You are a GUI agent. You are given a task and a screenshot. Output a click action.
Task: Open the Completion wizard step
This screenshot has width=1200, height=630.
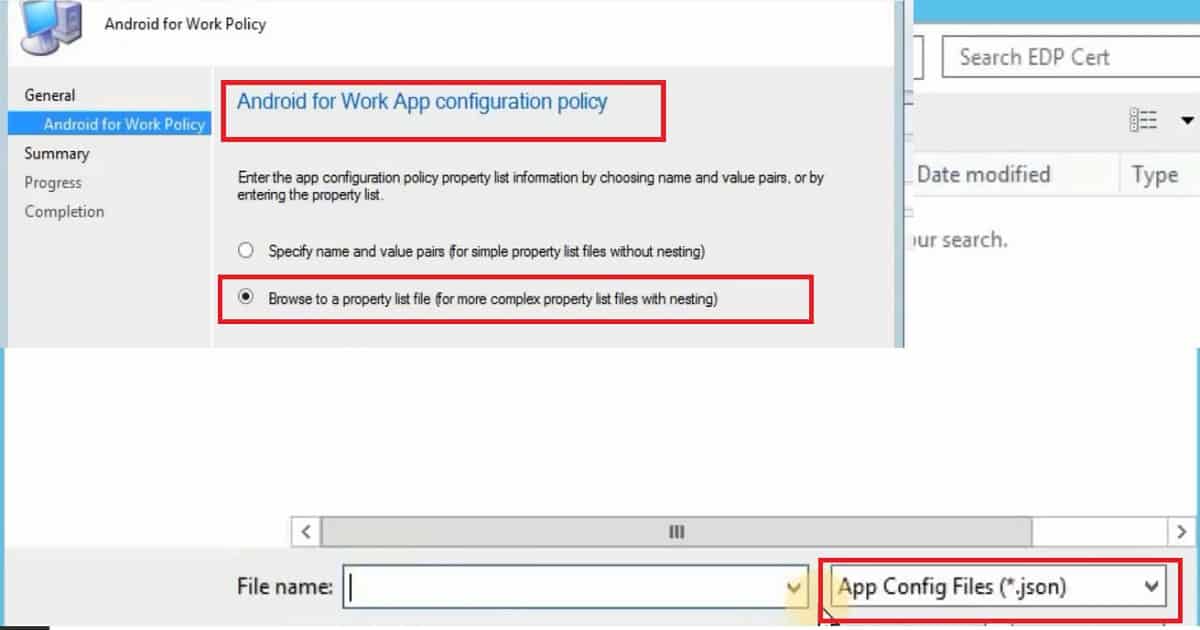point(64,211)
